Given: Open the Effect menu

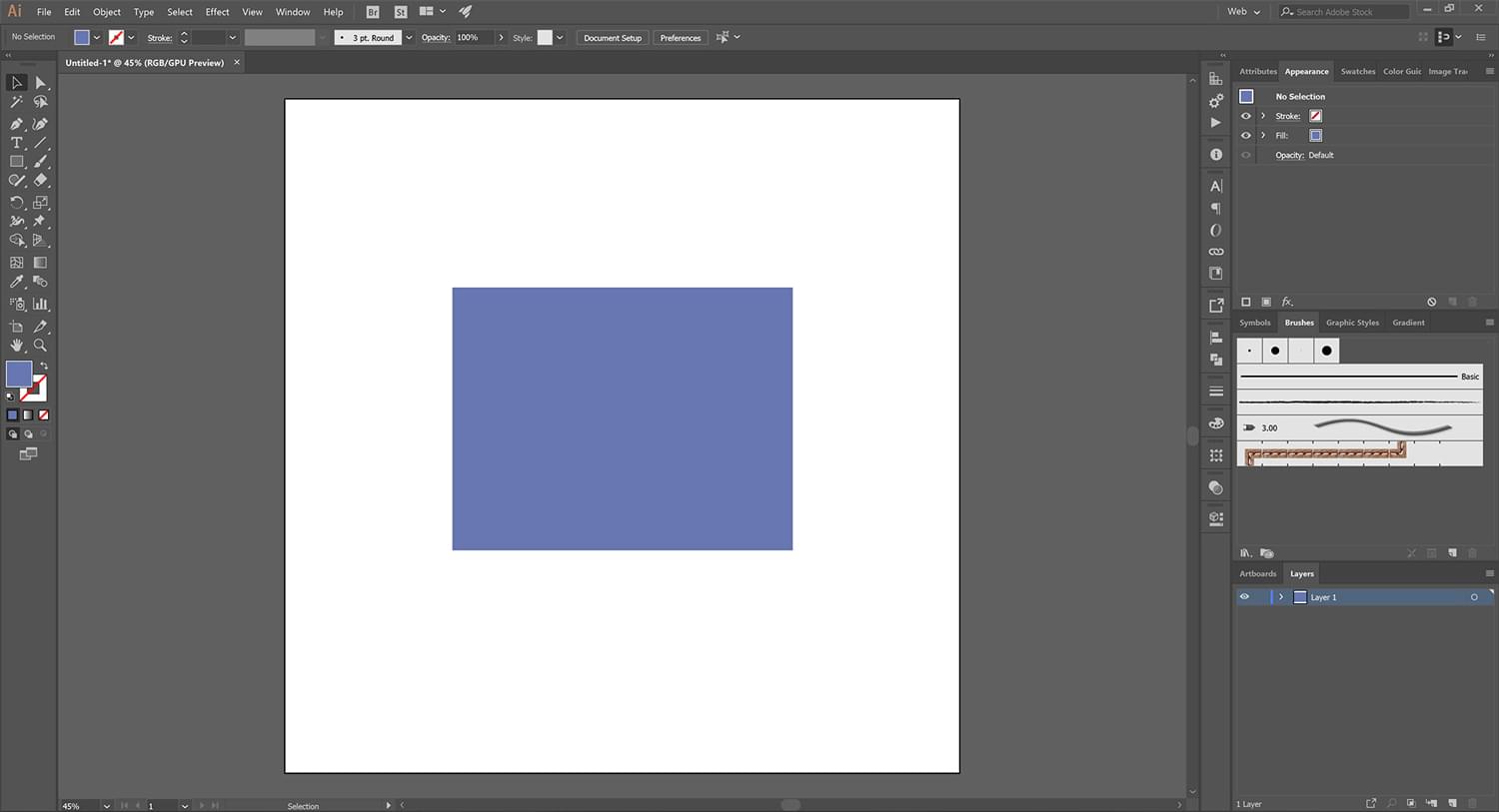Looking at the screenshot, I should click(217, 12).
